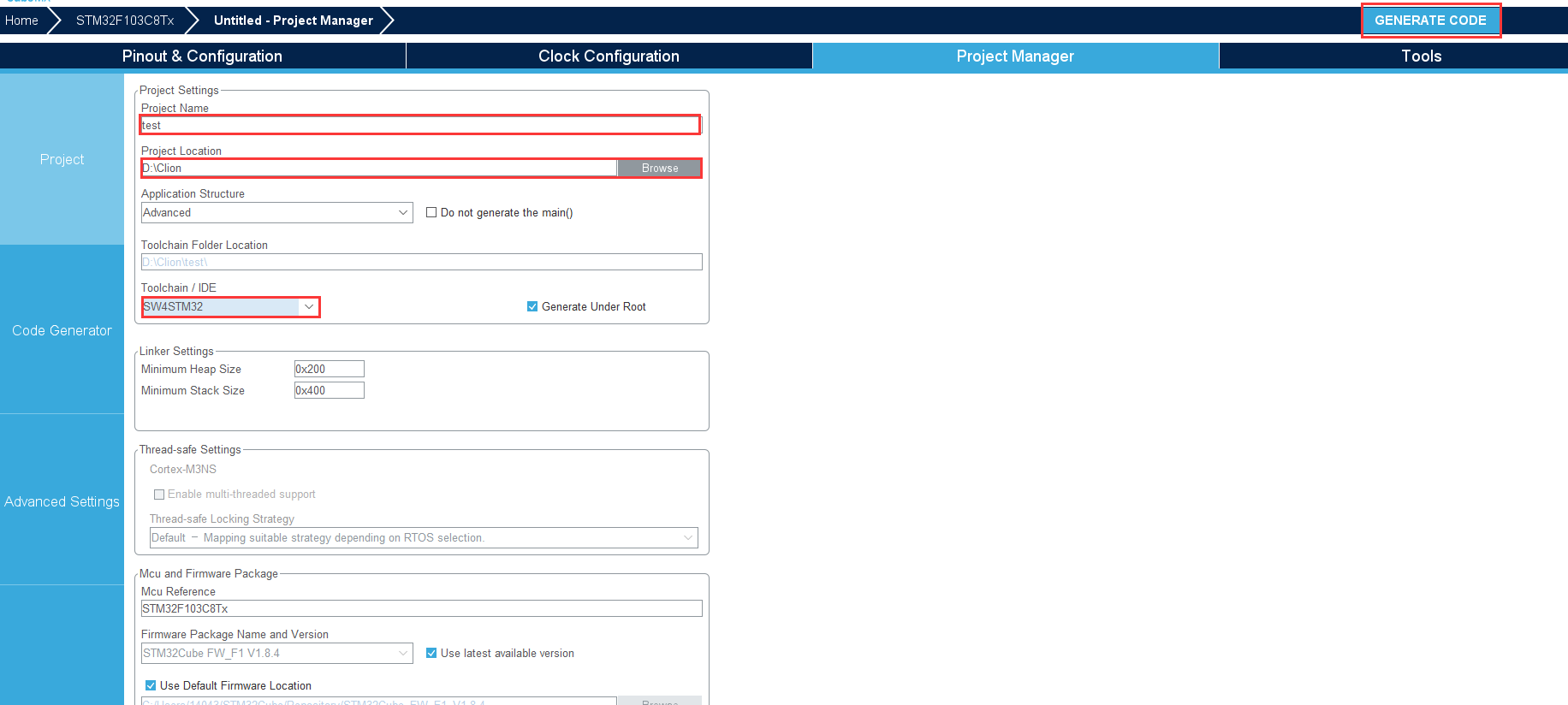Screen dimensions: 1568x705
Task: Switch to Pinout & Configuration tab
Action: click(x=202, y=56)
